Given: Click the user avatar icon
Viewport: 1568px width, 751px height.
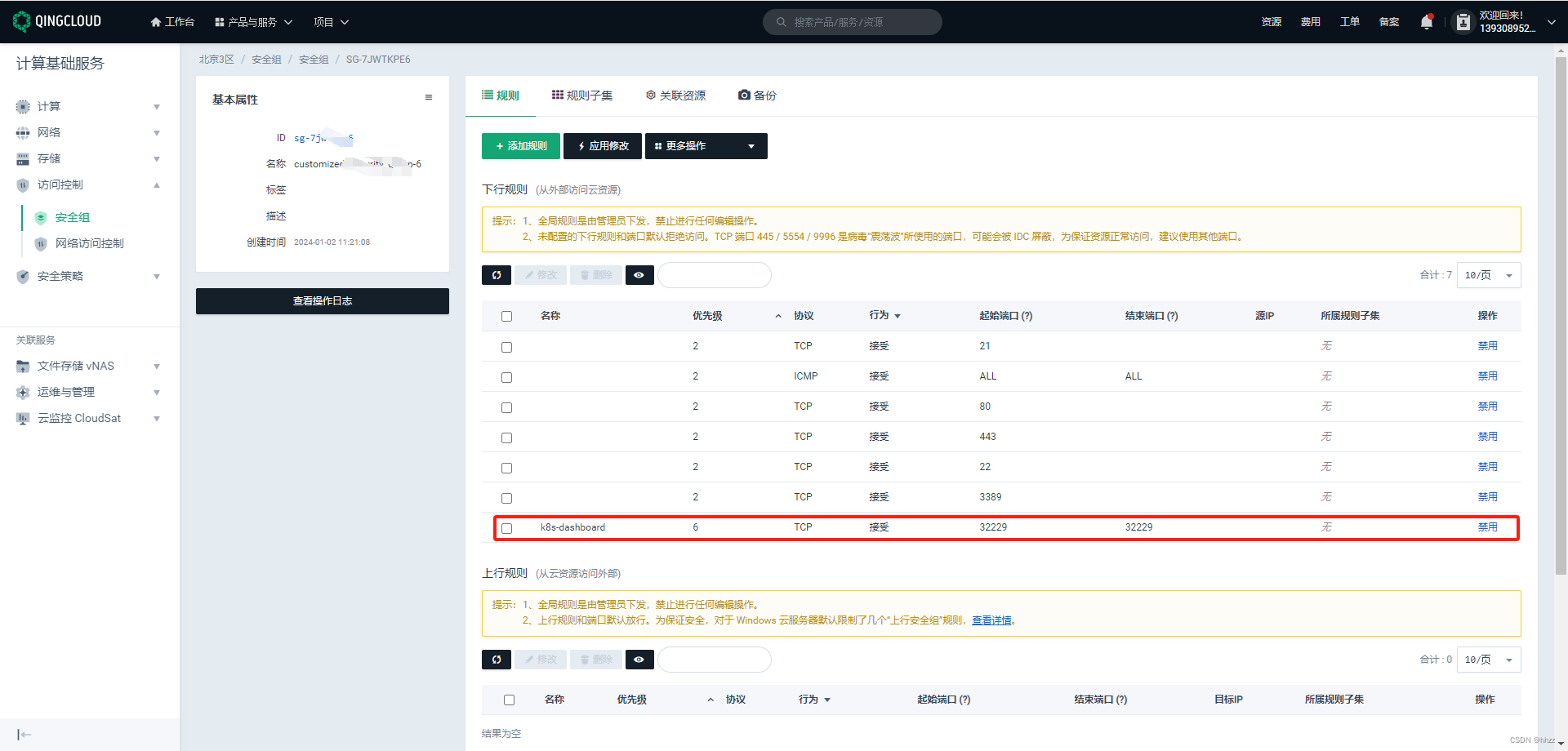Looking at the screenshot, I should 1463,22.
